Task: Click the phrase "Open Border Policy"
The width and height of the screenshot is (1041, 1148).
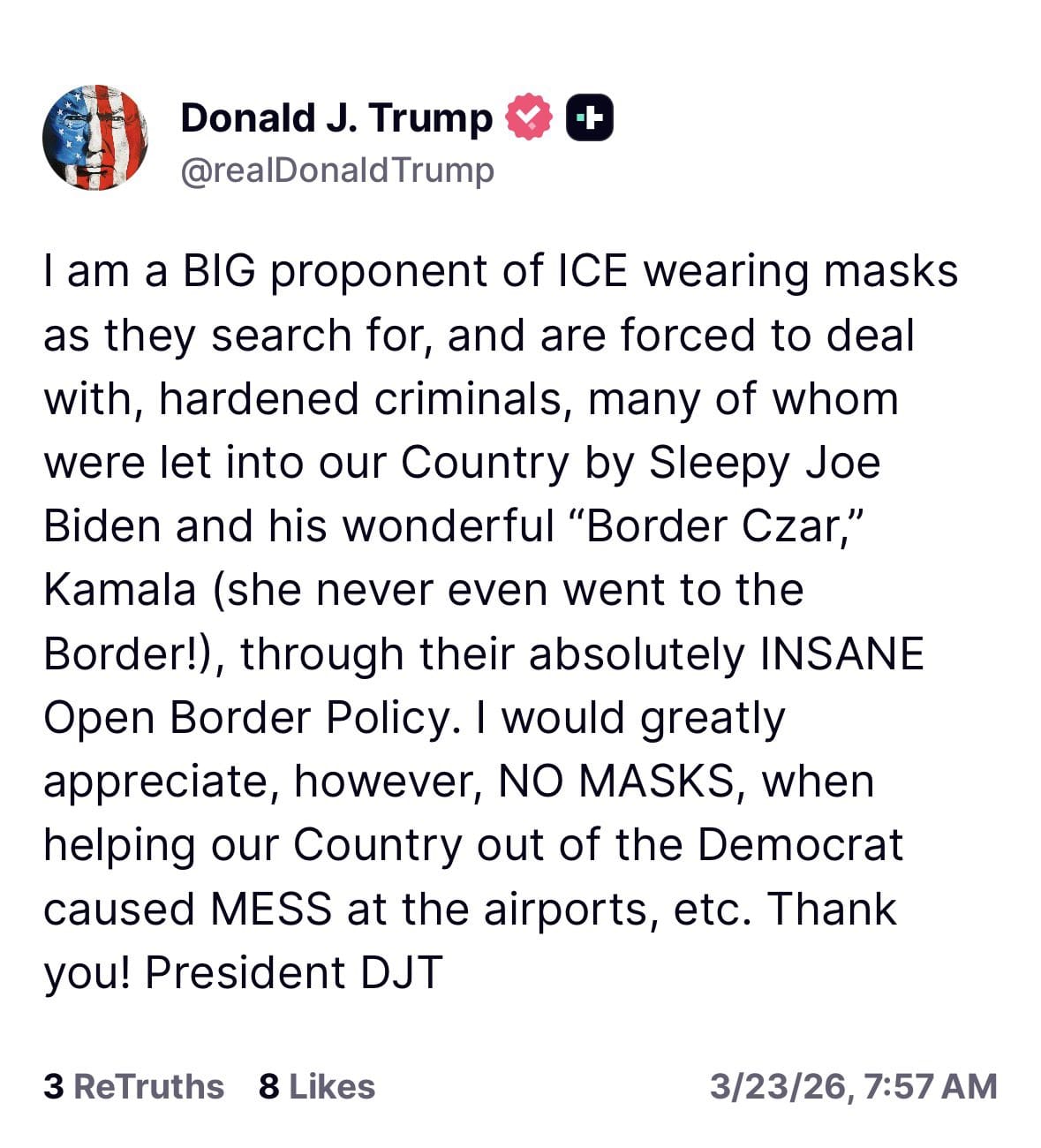Action: (251, 719)
